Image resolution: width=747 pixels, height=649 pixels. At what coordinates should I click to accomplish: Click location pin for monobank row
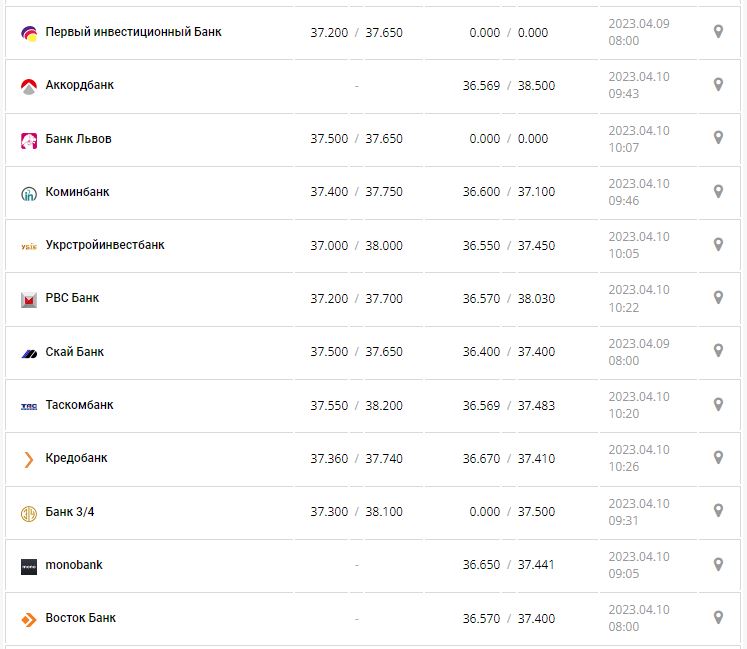coord(718,564)
